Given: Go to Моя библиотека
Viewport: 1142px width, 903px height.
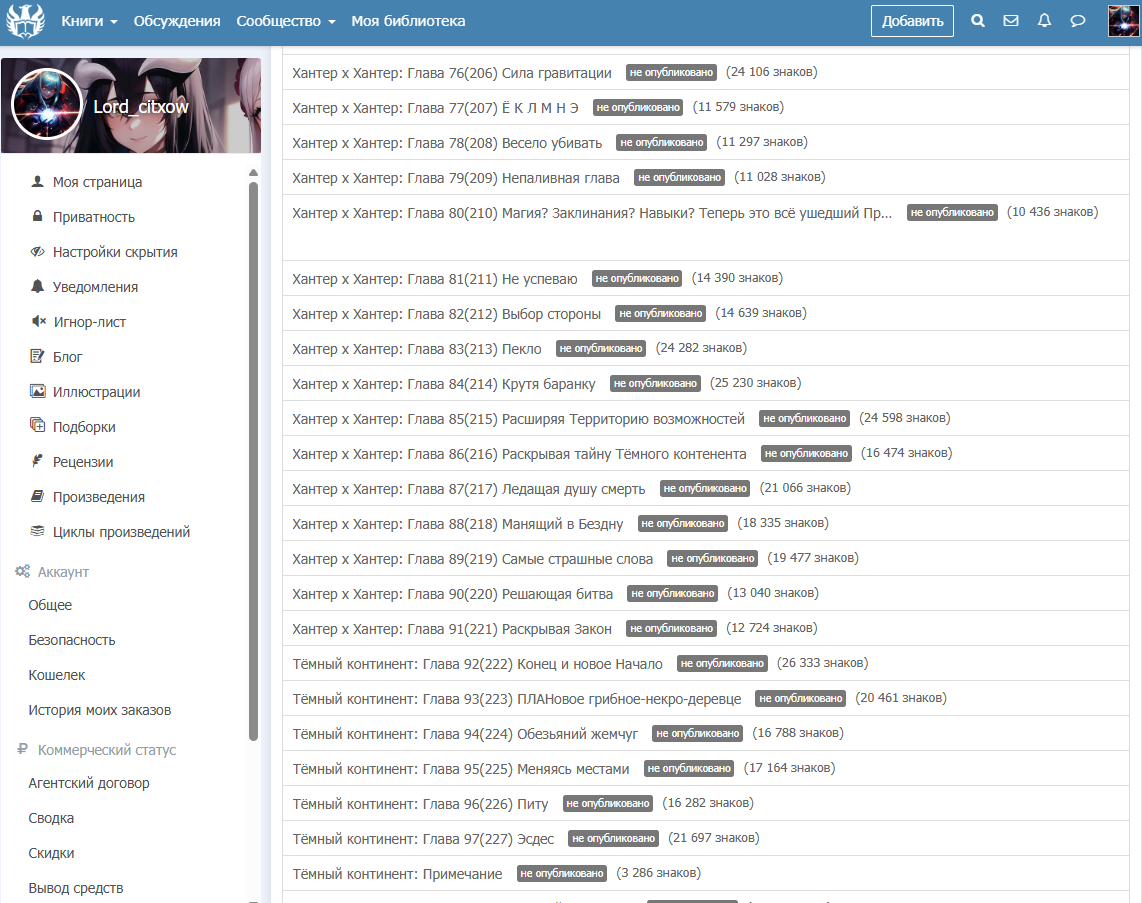Looking at the screenshot, I should [x=408, y=21].
